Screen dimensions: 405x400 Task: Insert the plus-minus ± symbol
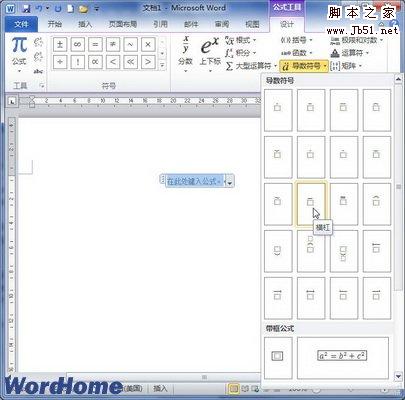(60, 45)
